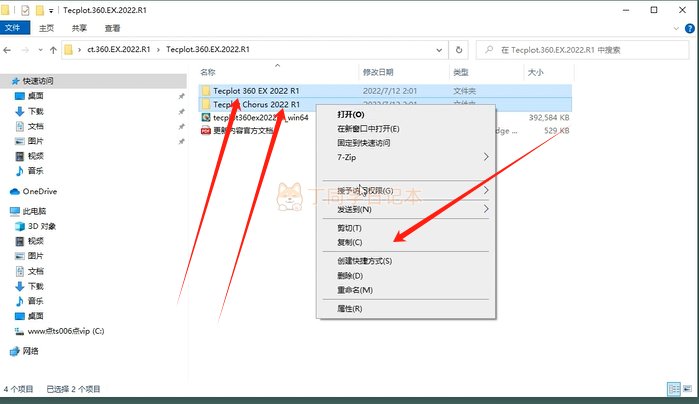Open the 授予访问权限(G) submenu
The image size is (699, 404).
pos(406,191)
